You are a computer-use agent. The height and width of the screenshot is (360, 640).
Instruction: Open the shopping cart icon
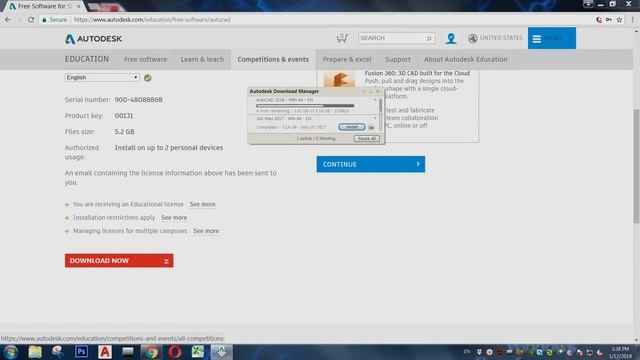coord(342,38)
